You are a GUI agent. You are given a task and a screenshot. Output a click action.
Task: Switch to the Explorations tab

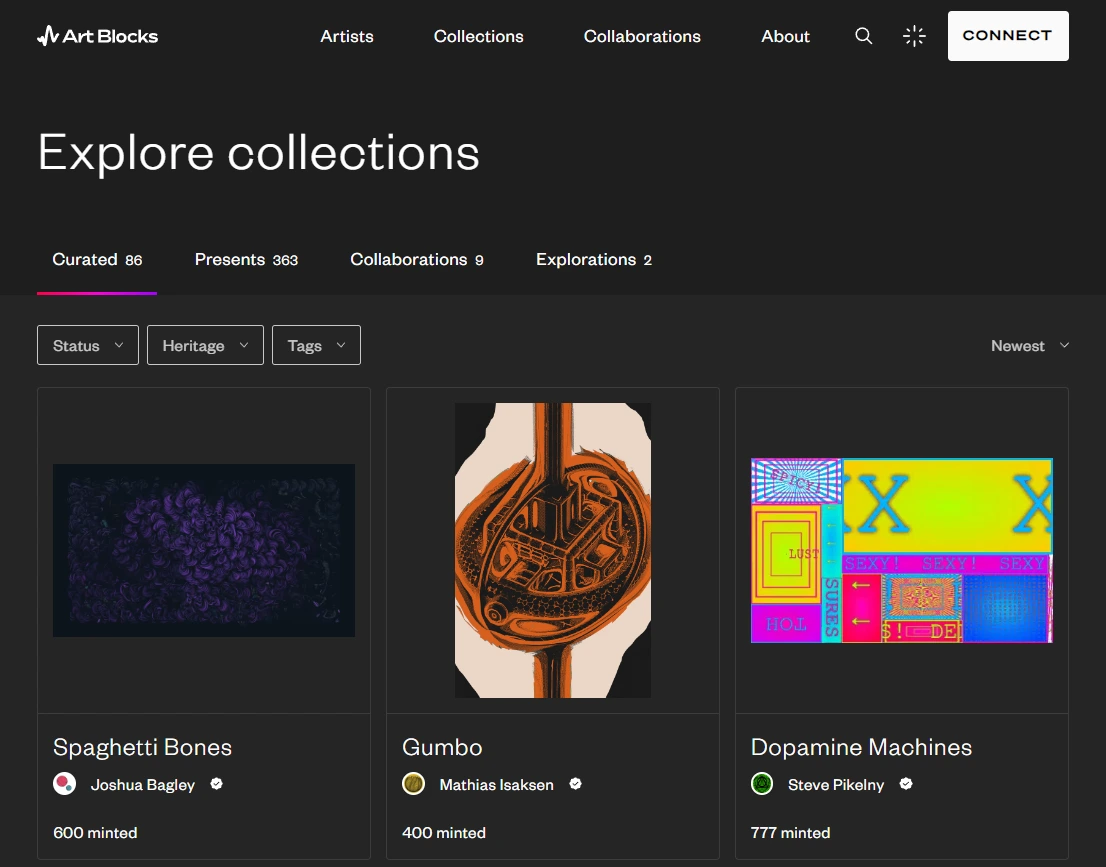tap(594, 260)
